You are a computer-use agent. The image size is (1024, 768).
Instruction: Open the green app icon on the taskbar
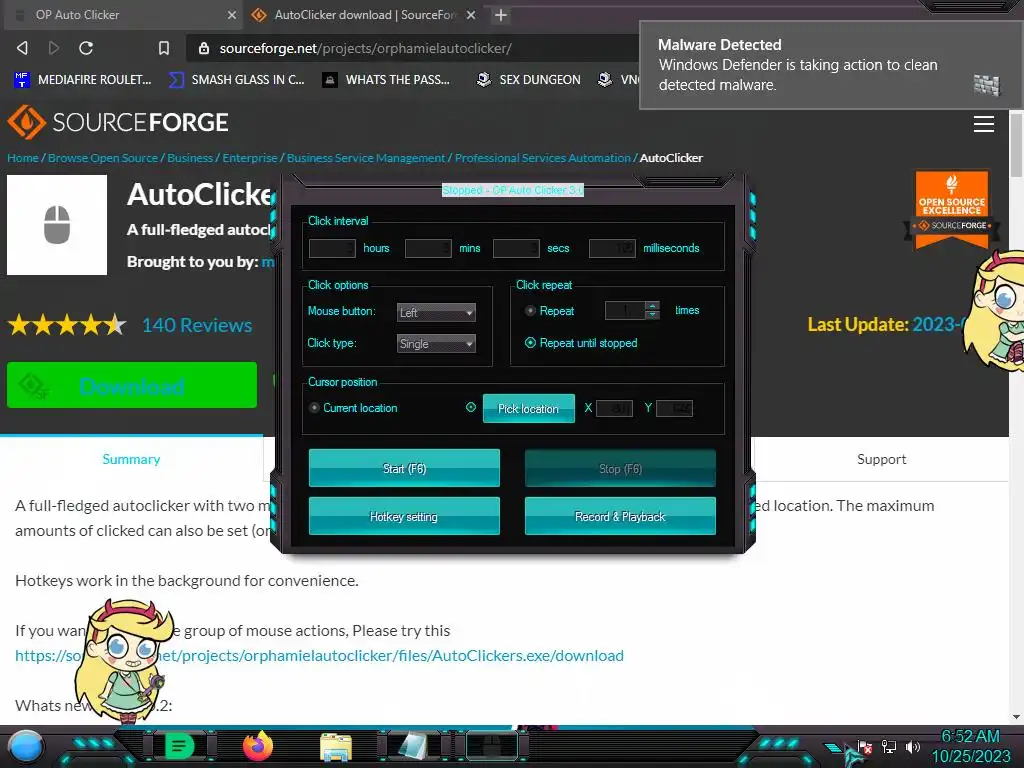point(180,746)
